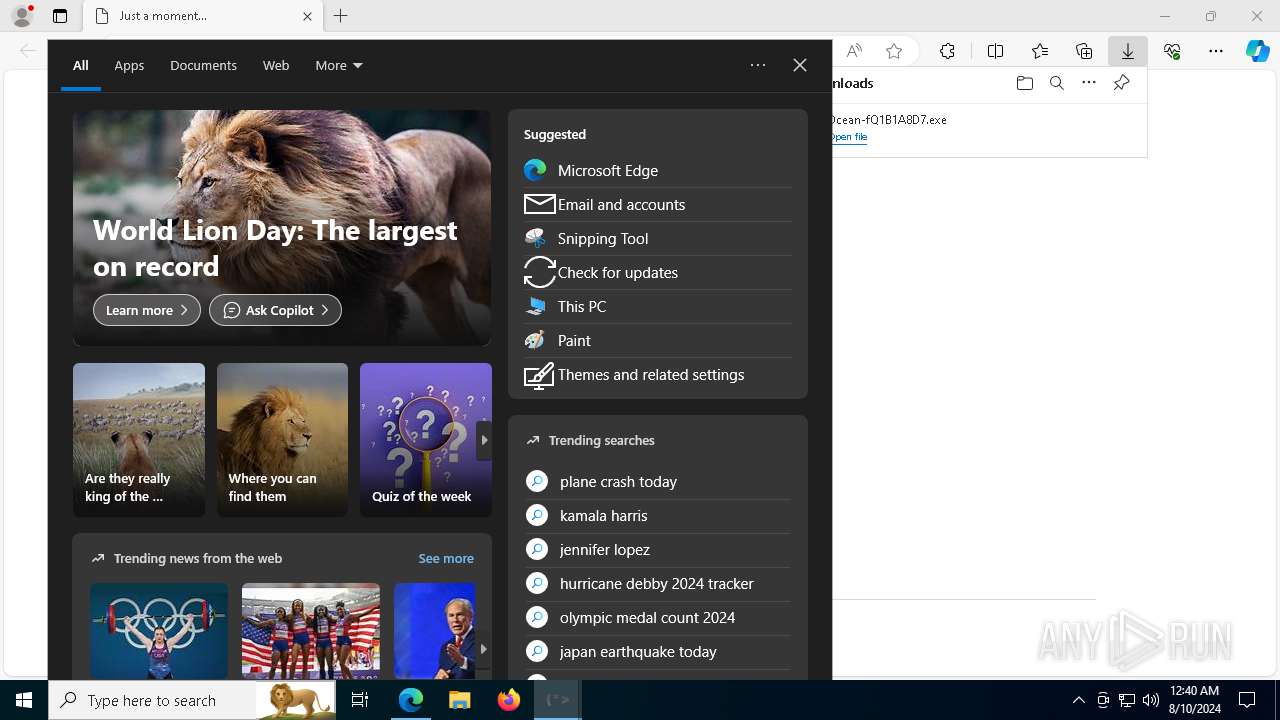
Task: Open 'Where you can find them' card
Action: [x=282, y=440]
